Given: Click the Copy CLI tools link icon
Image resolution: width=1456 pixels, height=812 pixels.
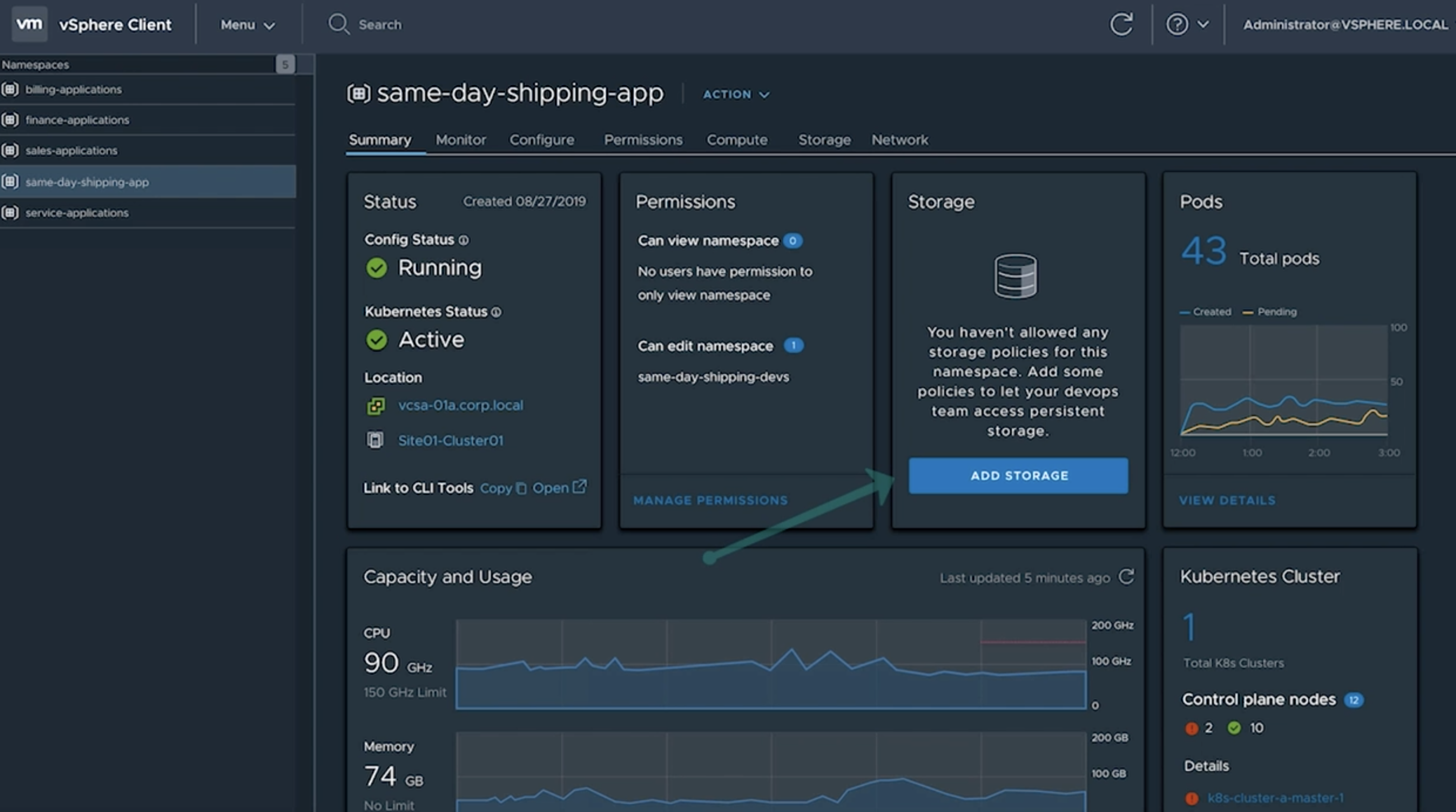Looking at the screenshot, I should click(522, 488).
